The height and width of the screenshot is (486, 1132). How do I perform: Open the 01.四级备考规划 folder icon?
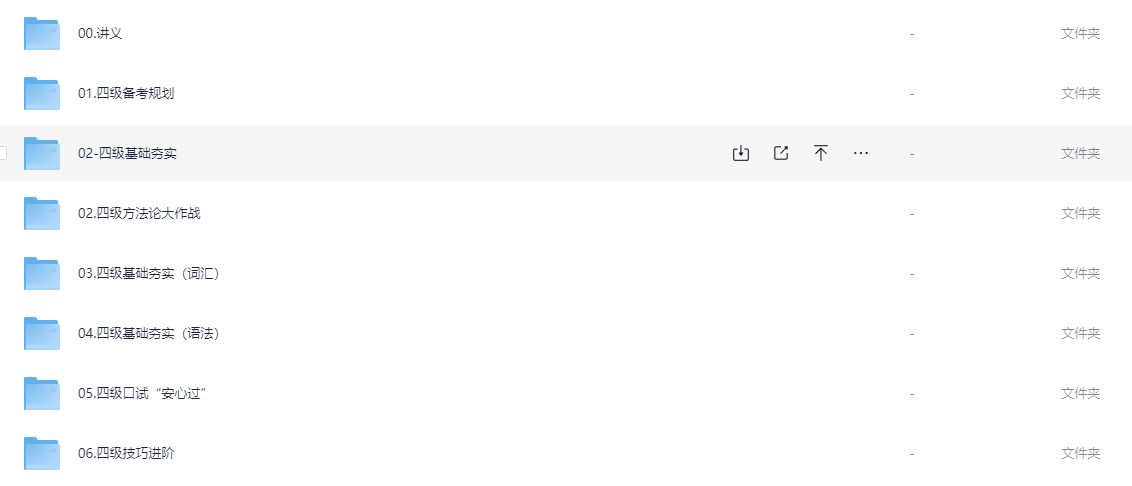[x=42, y=93]
